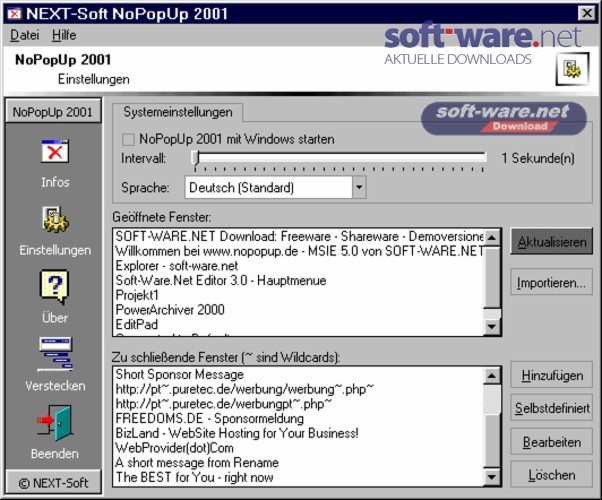The height and width of the screenshot is (500, 602).
Task: Select the puretec.de/werbung/werbung~.php~ entry
Action: click(x=299, y=389)
